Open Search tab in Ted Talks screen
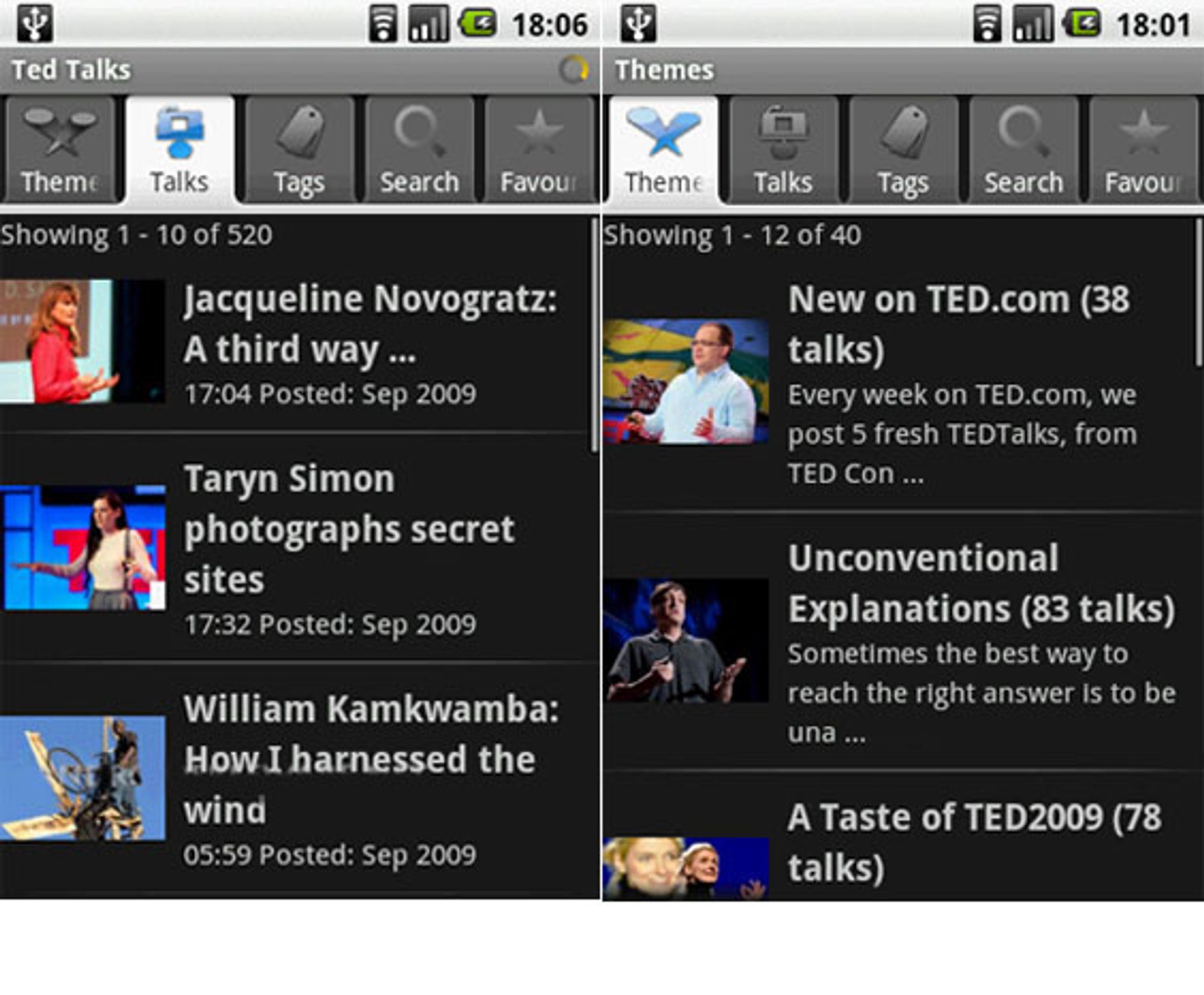Screen dimensions: 1204x995 420,149
